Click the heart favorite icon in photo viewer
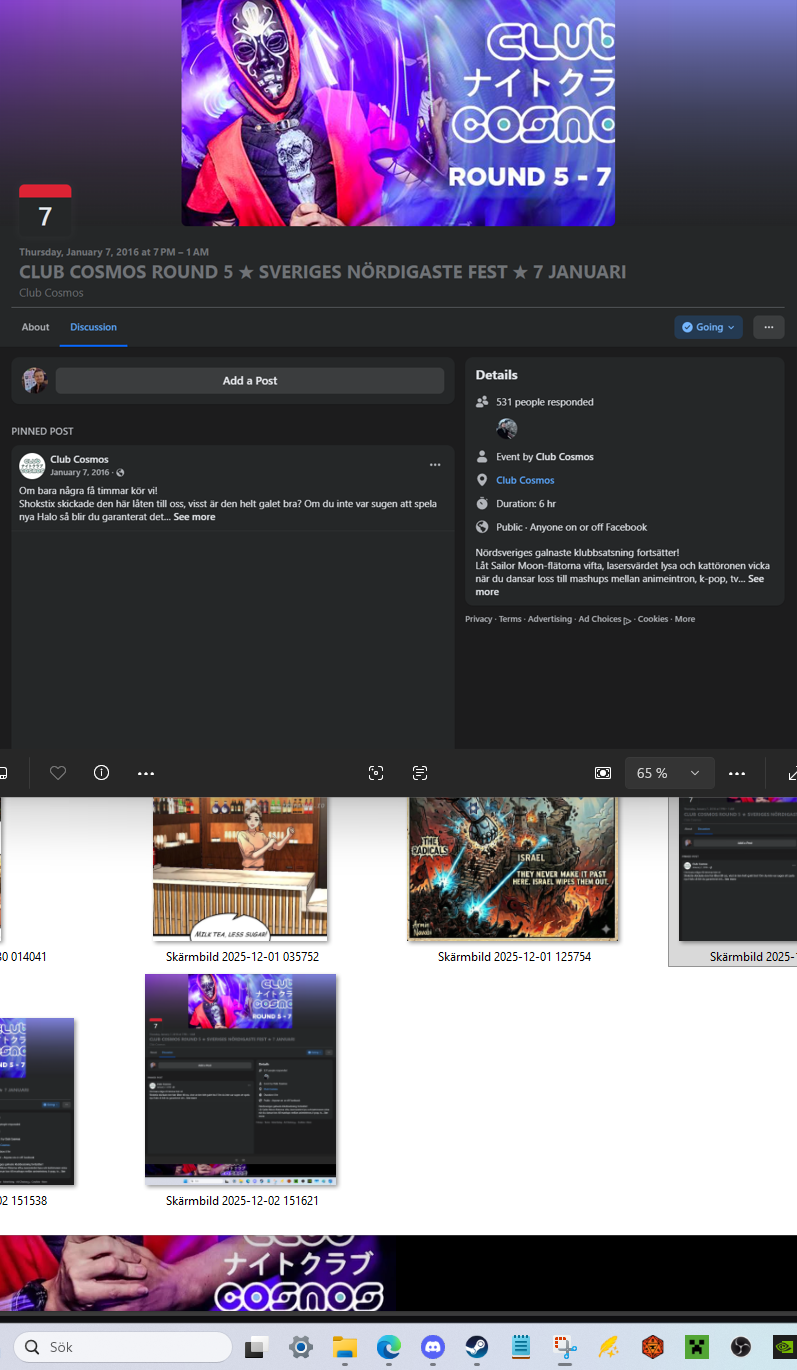The height and width of the screenshot is (1370, 797). click(x=58, y=773)
